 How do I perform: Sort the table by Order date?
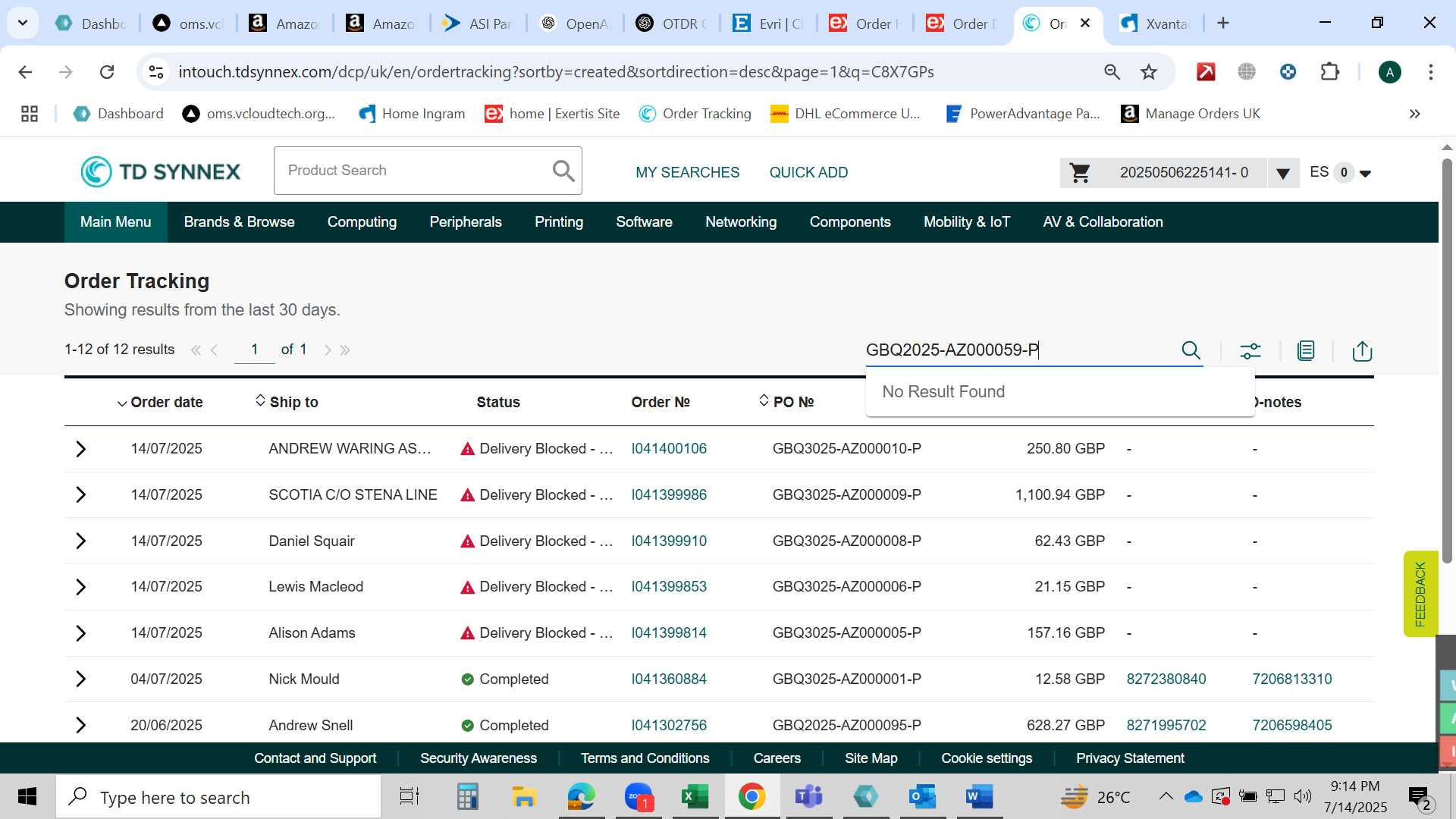click(159, 403)
